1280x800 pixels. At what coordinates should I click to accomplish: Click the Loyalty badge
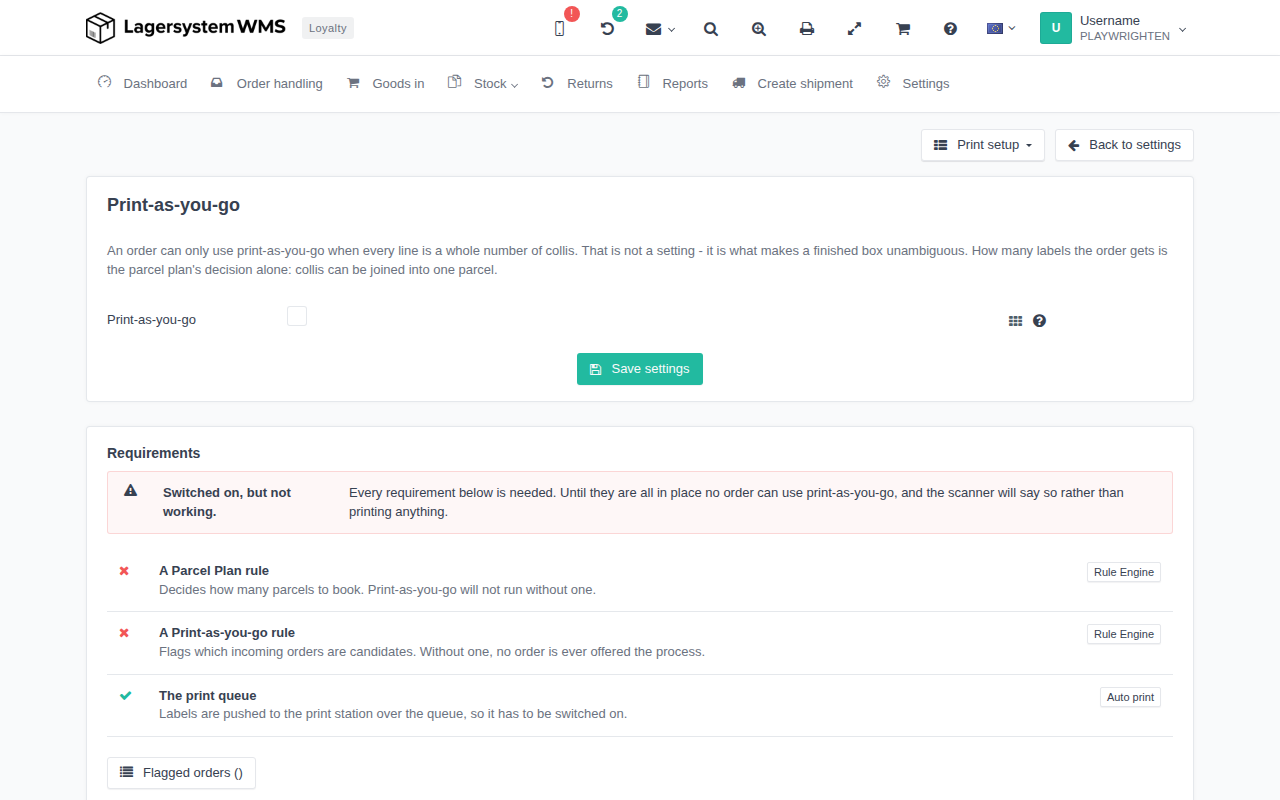tap(328, 28)
